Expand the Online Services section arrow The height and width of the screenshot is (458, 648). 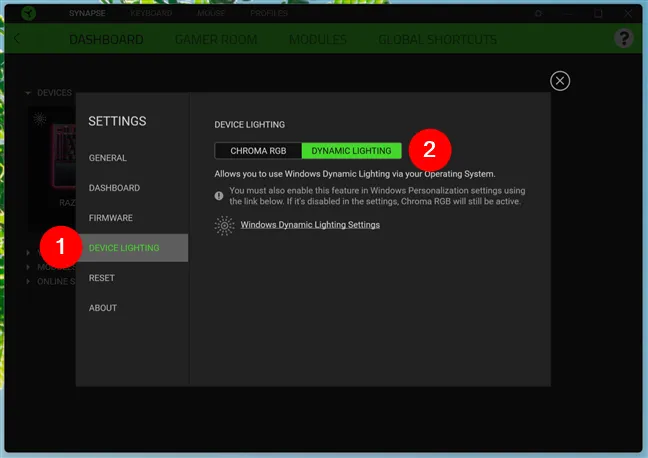pyautogui.click(x=28, y=282)
